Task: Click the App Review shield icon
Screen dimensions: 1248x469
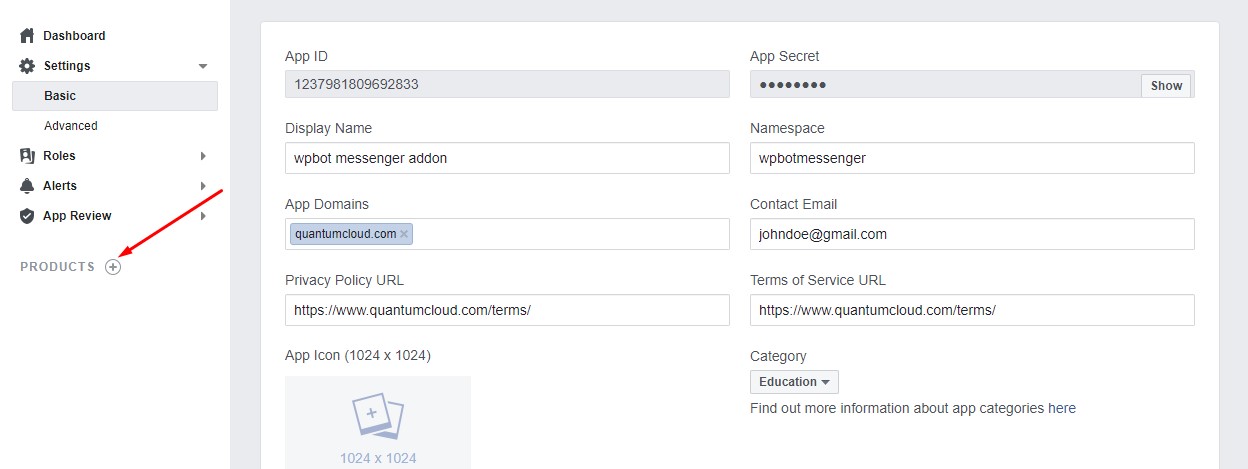Action: pyautogui.click(x=28, y=216)
